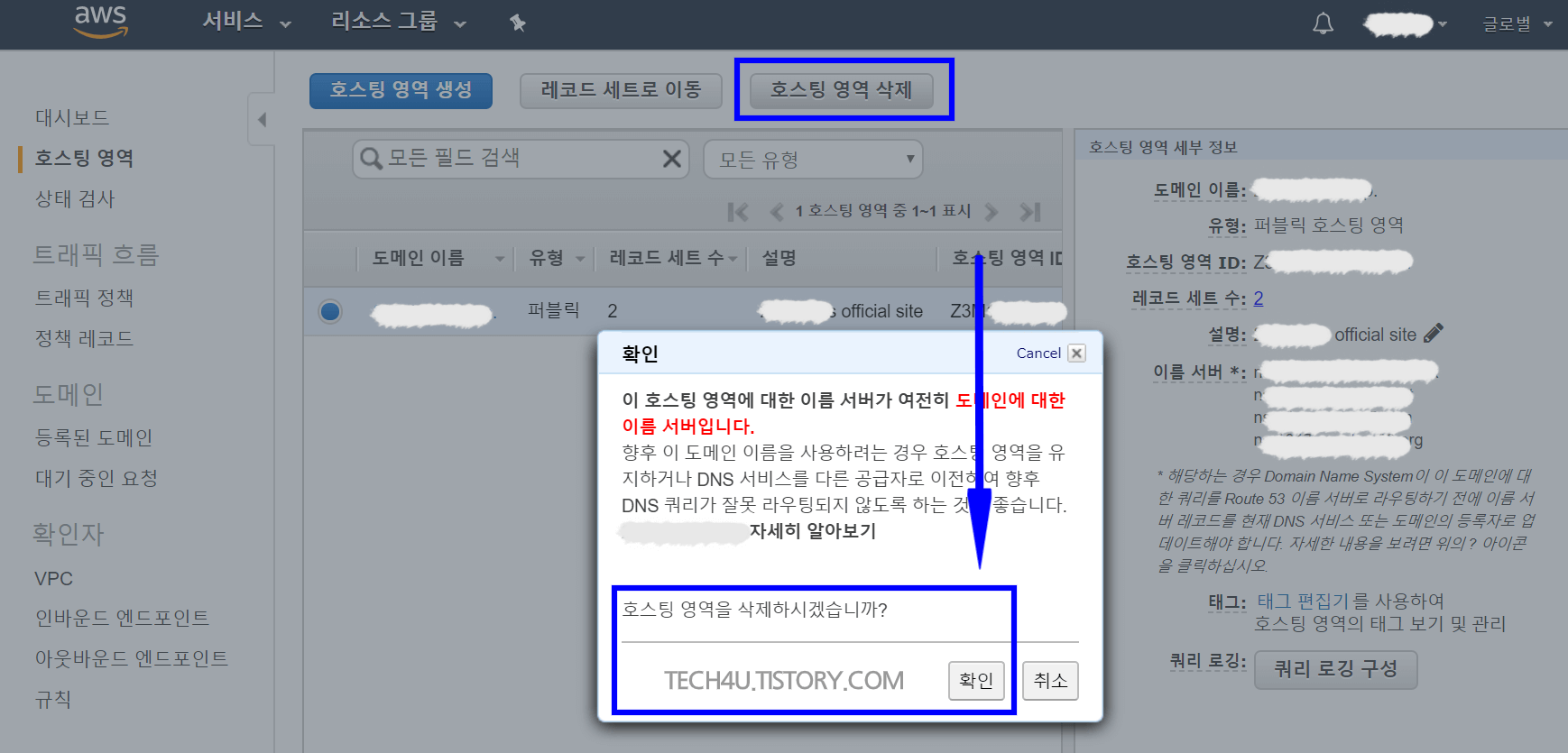Image resolution: width=1568 pixels, height=753 pixels.
Task: Open 등록된 도메인 in sidebar
Action: (x=94, y=437)
